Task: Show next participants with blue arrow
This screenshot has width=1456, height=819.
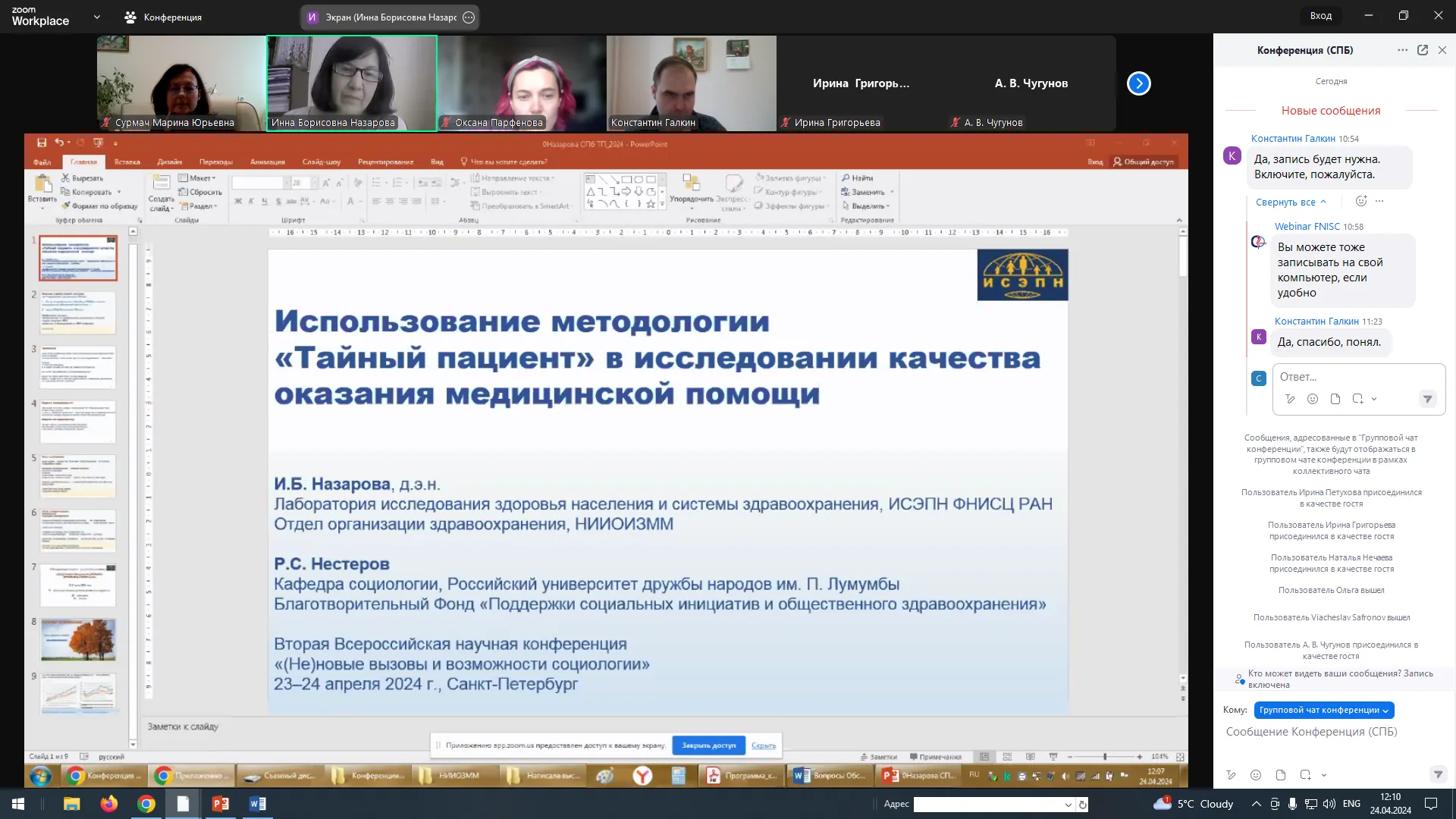Action: click(x=1138, y=83)
